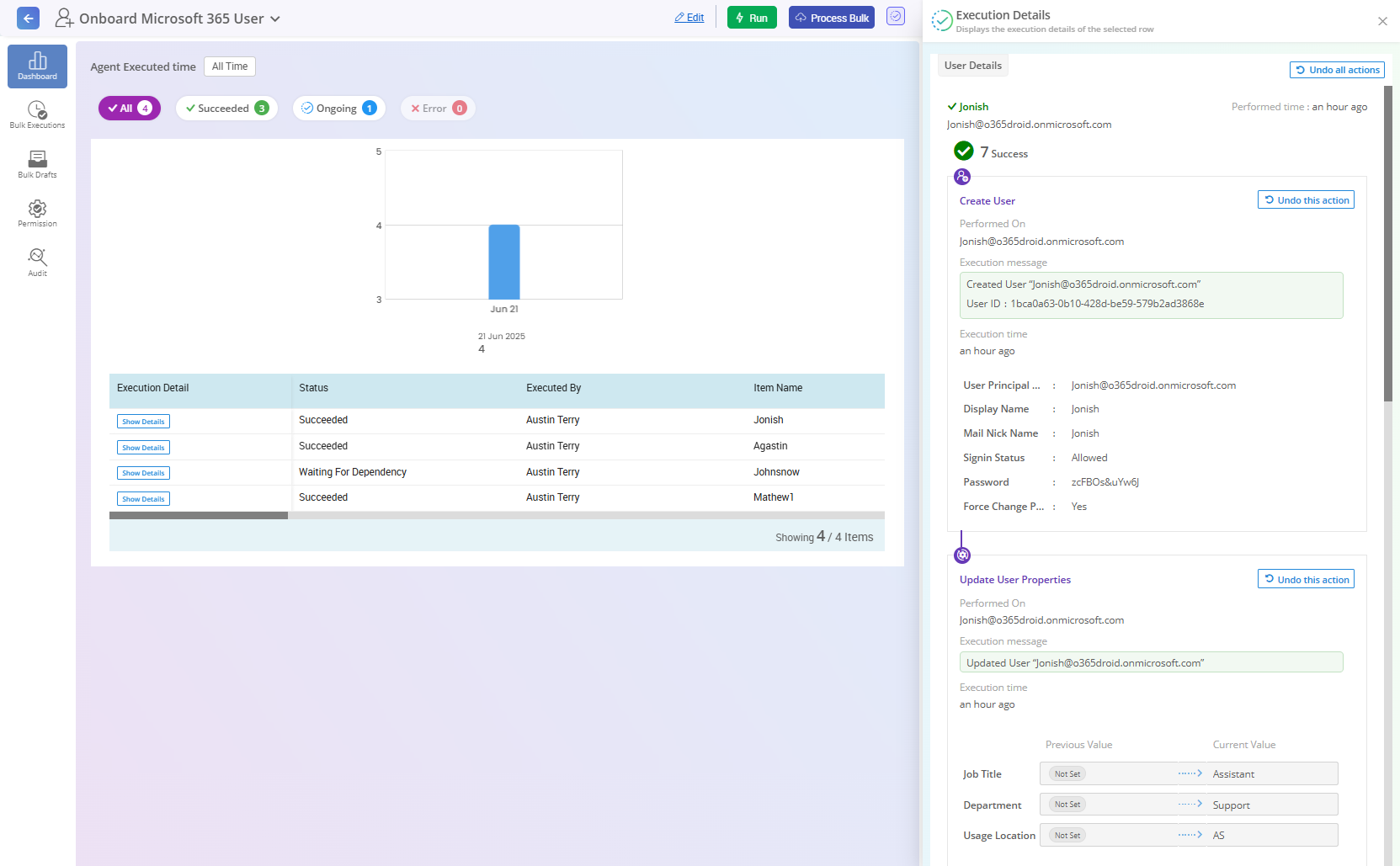Image resolution: width=1400 pixels, height=866 pixels.
Task: Click the horizontal scrollbar under the table
Action: [199, 515]
